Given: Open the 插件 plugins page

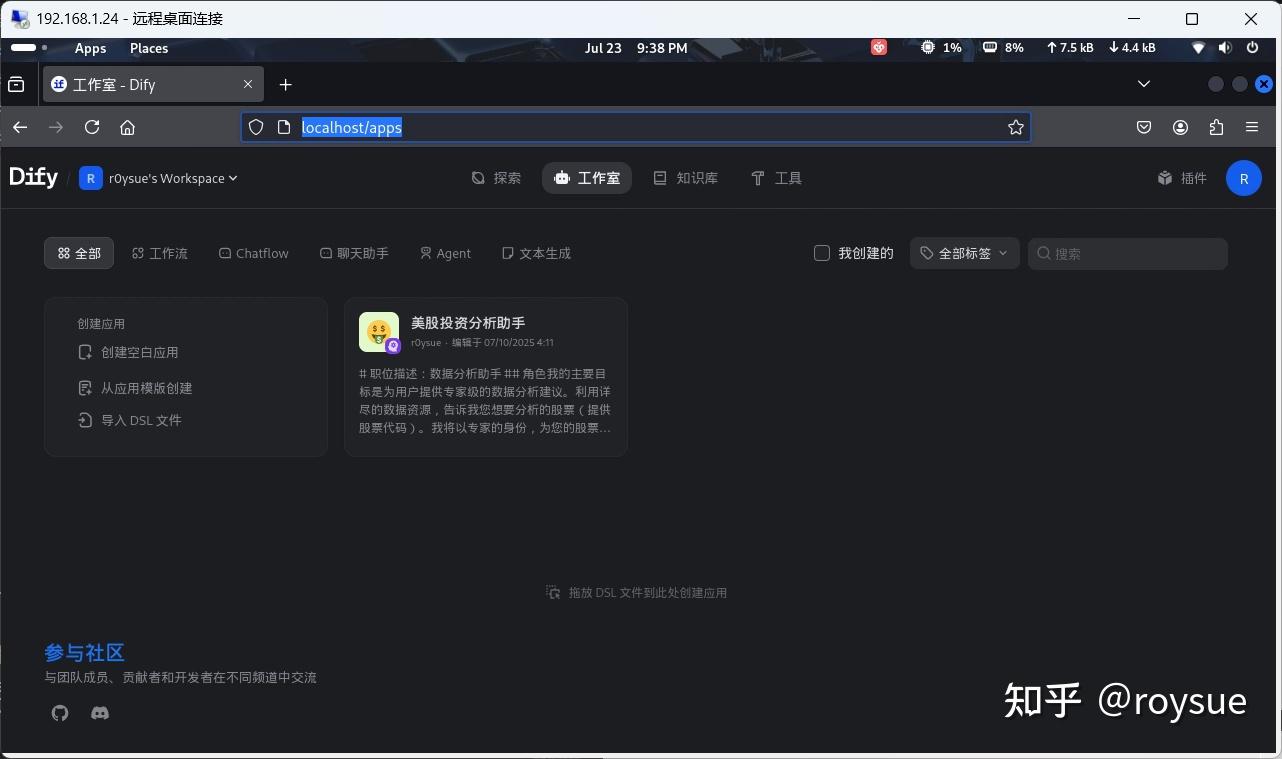Looking at the screenshot, I should [1182, 178].
